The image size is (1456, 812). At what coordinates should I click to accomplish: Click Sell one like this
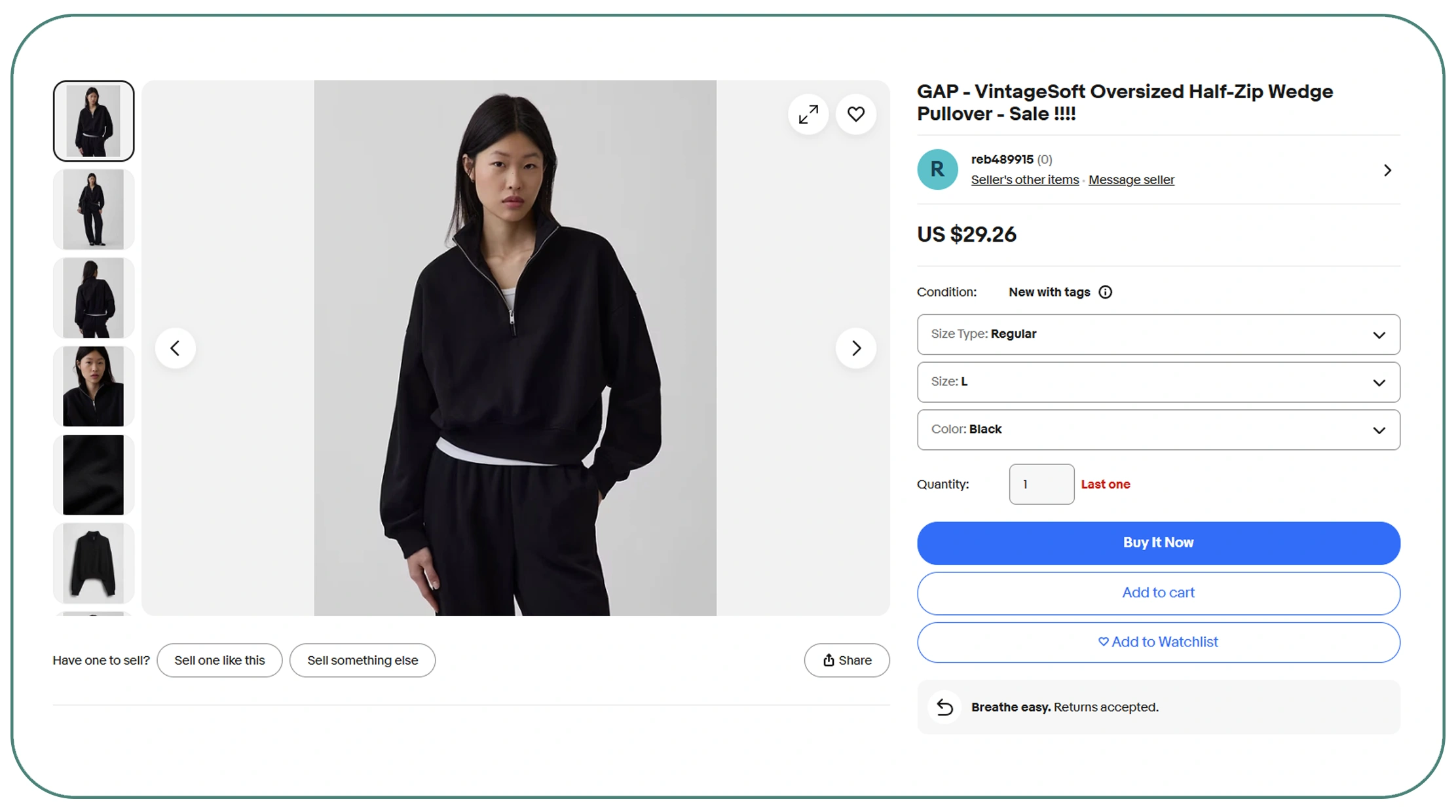pos(219,660)
